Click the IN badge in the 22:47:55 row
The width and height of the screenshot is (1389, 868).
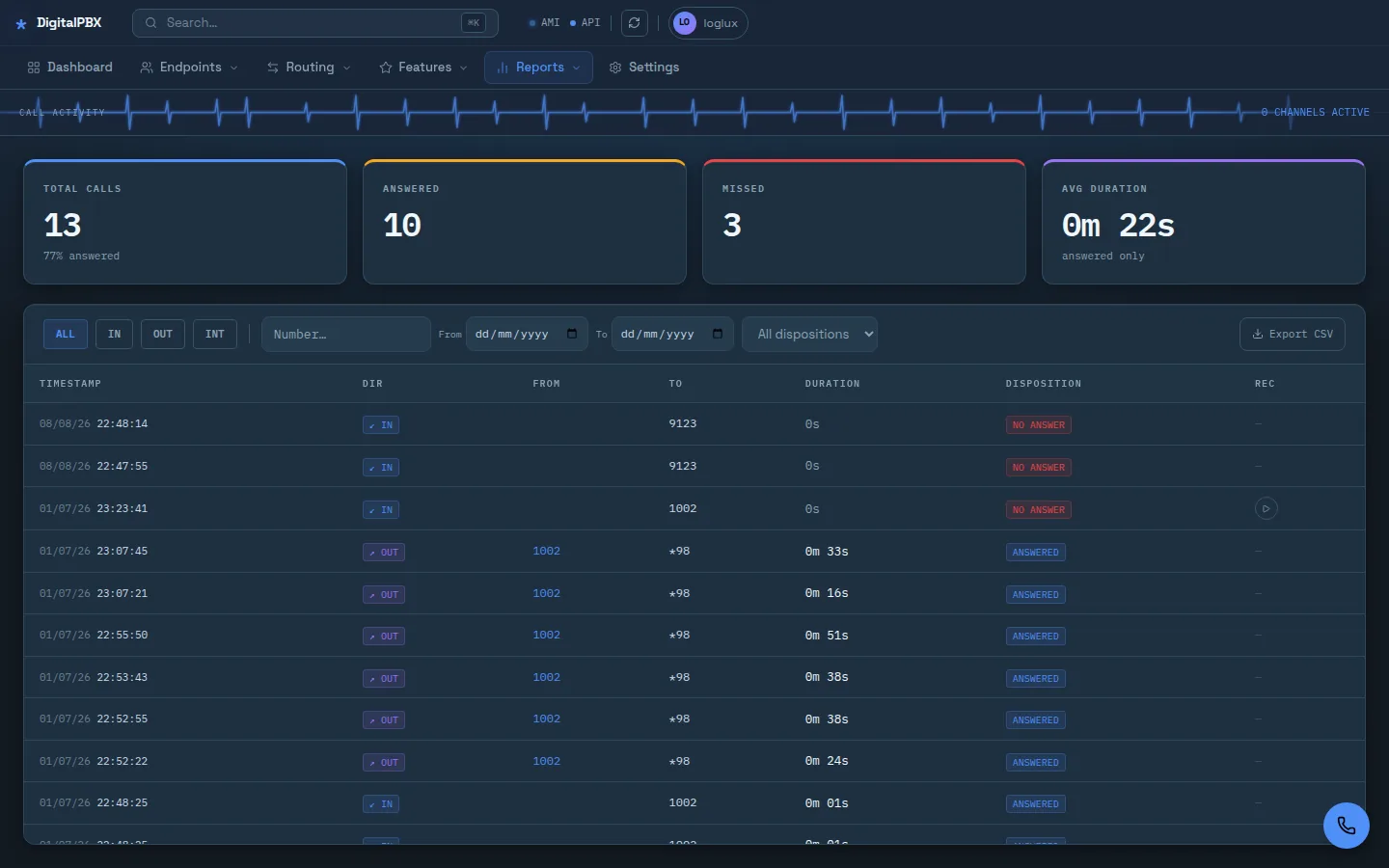pos(381,468)
